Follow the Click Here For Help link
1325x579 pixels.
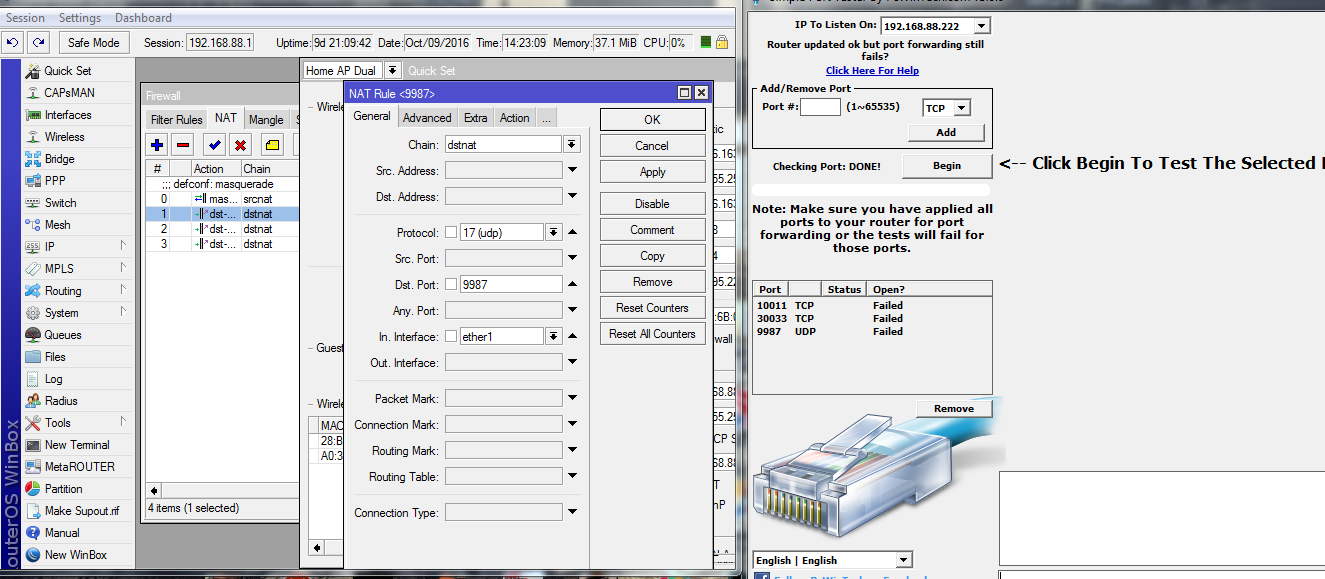point(872,71)
